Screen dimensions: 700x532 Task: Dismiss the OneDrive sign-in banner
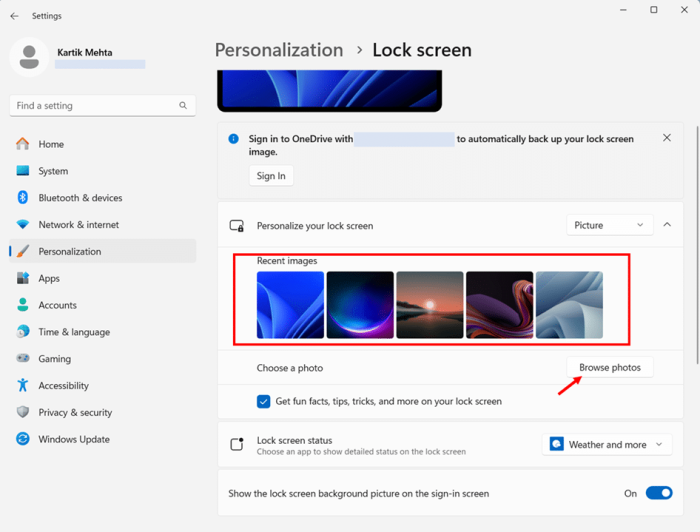click(667, 138)
